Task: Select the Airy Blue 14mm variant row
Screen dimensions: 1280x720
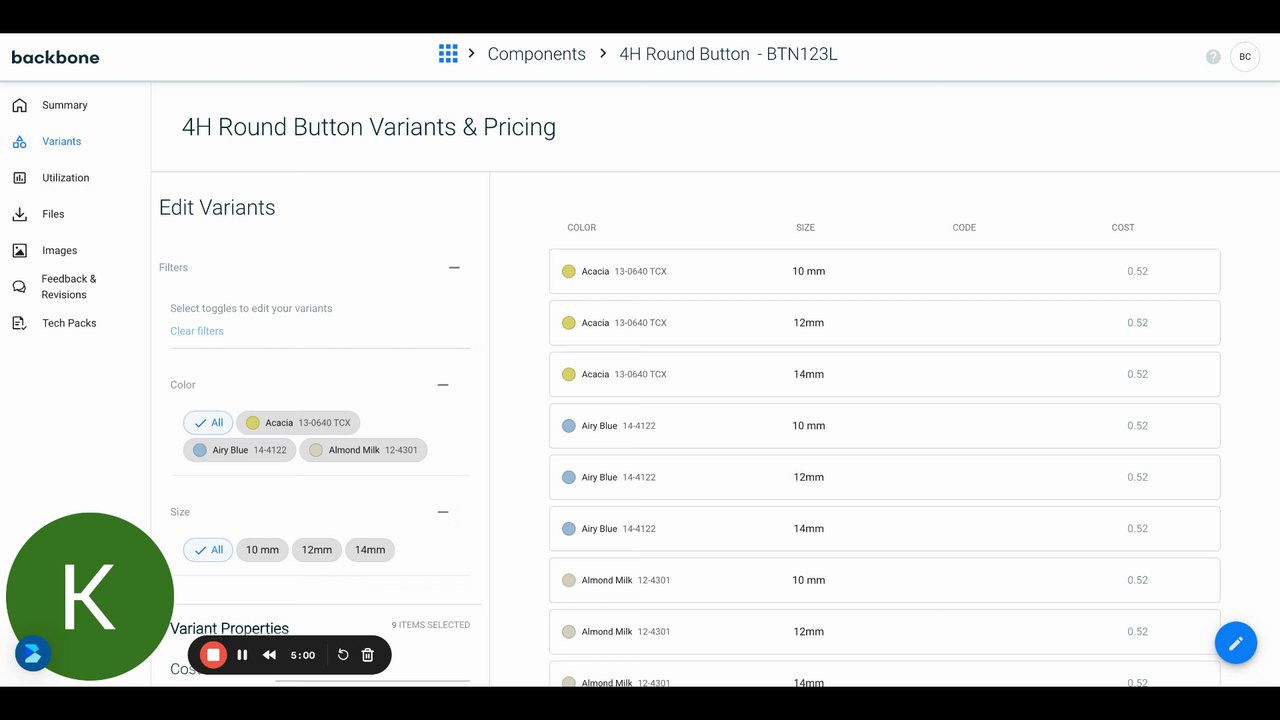Action: point(884,529)
